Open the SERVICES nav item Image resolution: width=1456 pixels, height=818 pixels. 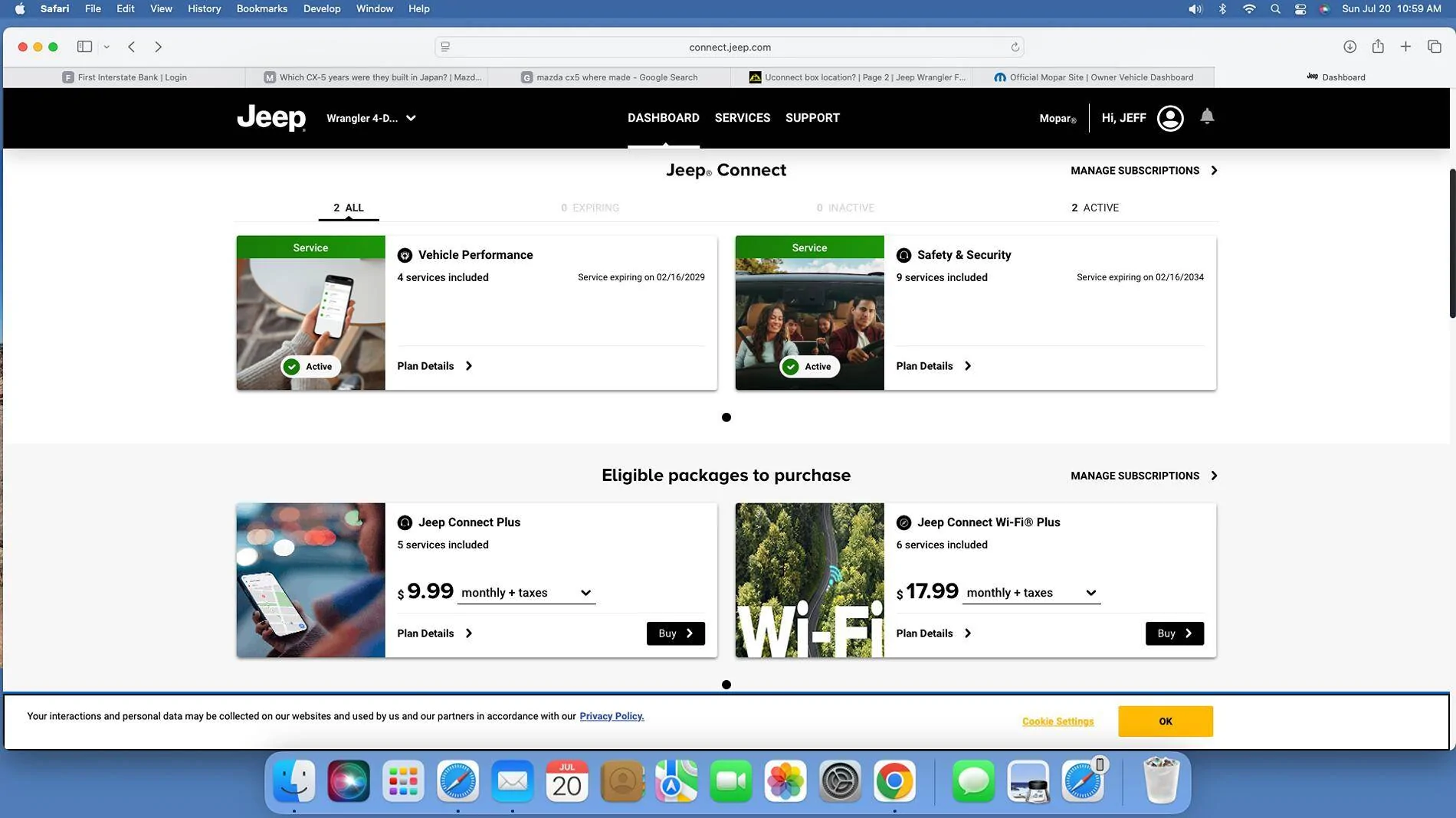click(x=742, y=118)
